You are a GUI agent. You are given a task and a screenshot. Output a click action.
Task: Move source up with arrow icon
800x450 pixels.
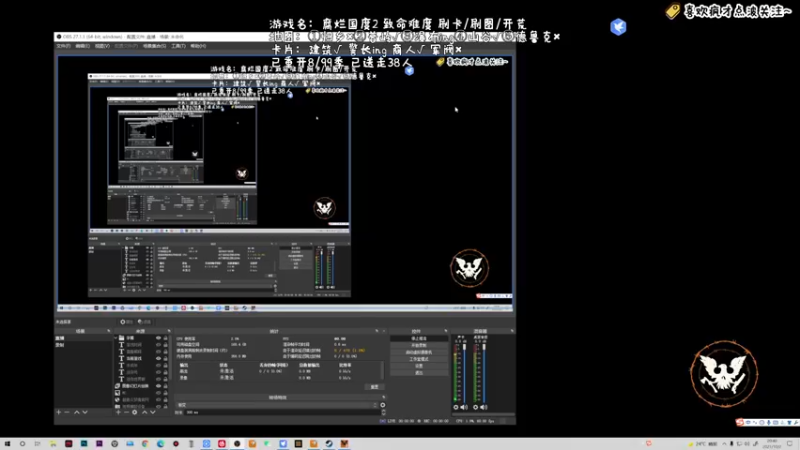point(144,412)
